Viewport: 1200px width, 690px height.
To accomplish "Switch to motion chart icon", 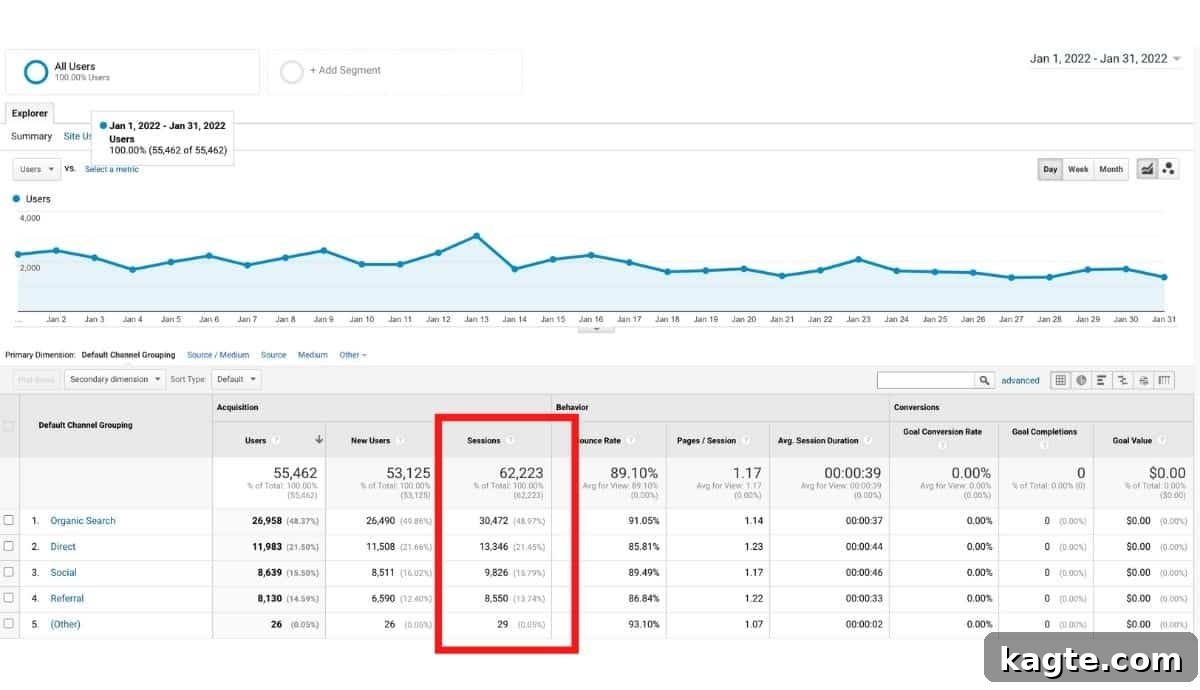I will pyautogui.click(x=1168, y=169).
